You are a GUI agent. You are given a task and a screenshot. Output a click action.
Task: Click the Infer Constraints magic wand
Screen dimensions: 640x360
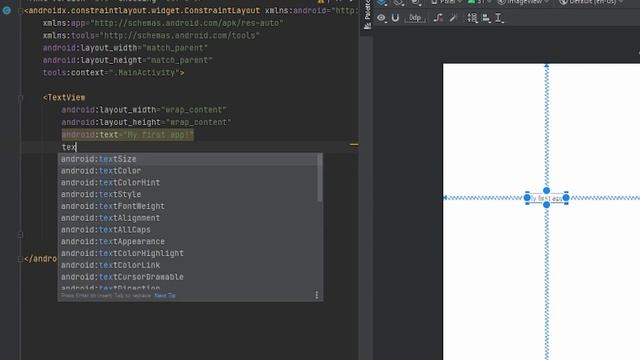453,18
